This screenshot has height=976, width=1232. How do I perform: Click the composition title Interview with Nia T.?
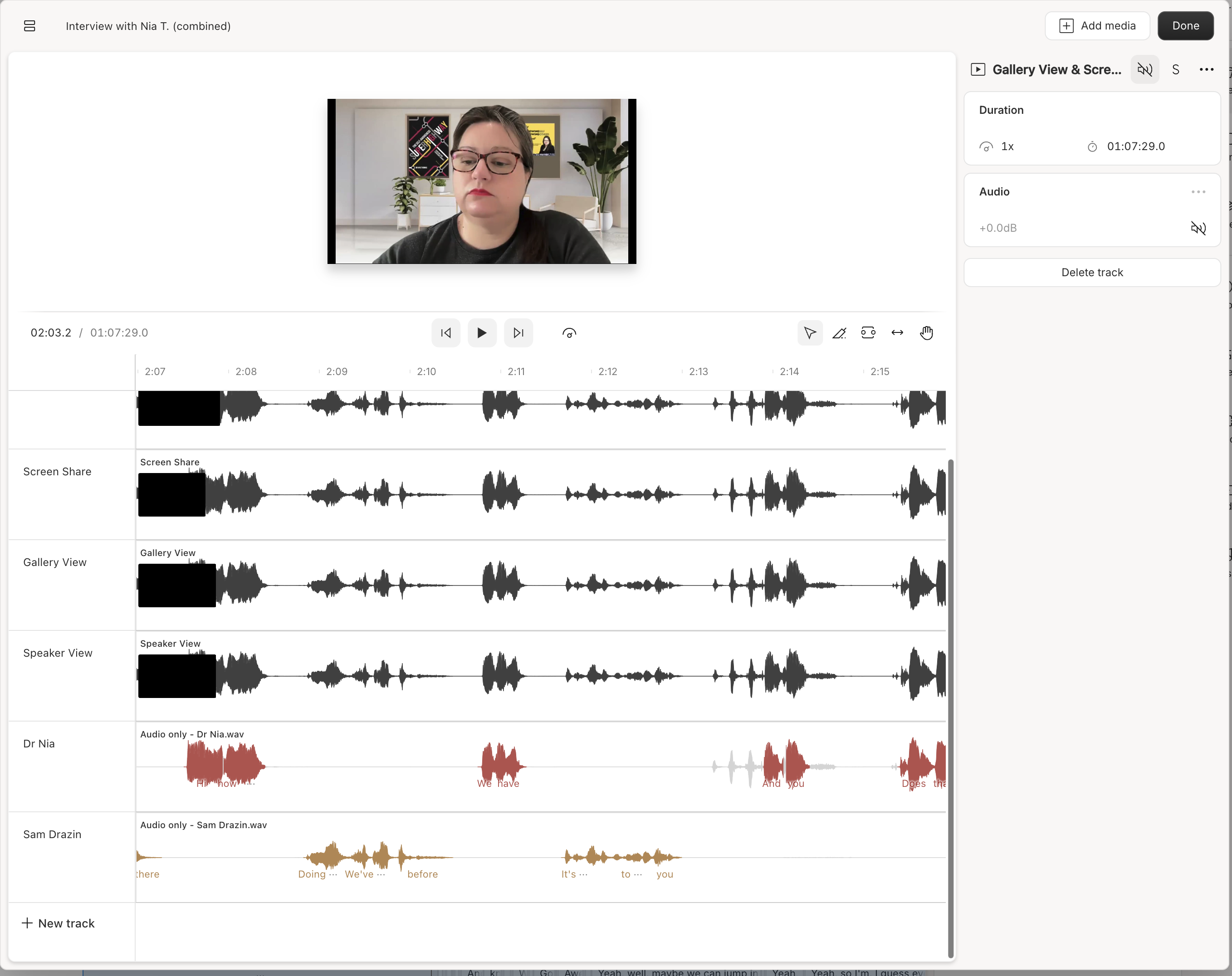click(148, 26)
